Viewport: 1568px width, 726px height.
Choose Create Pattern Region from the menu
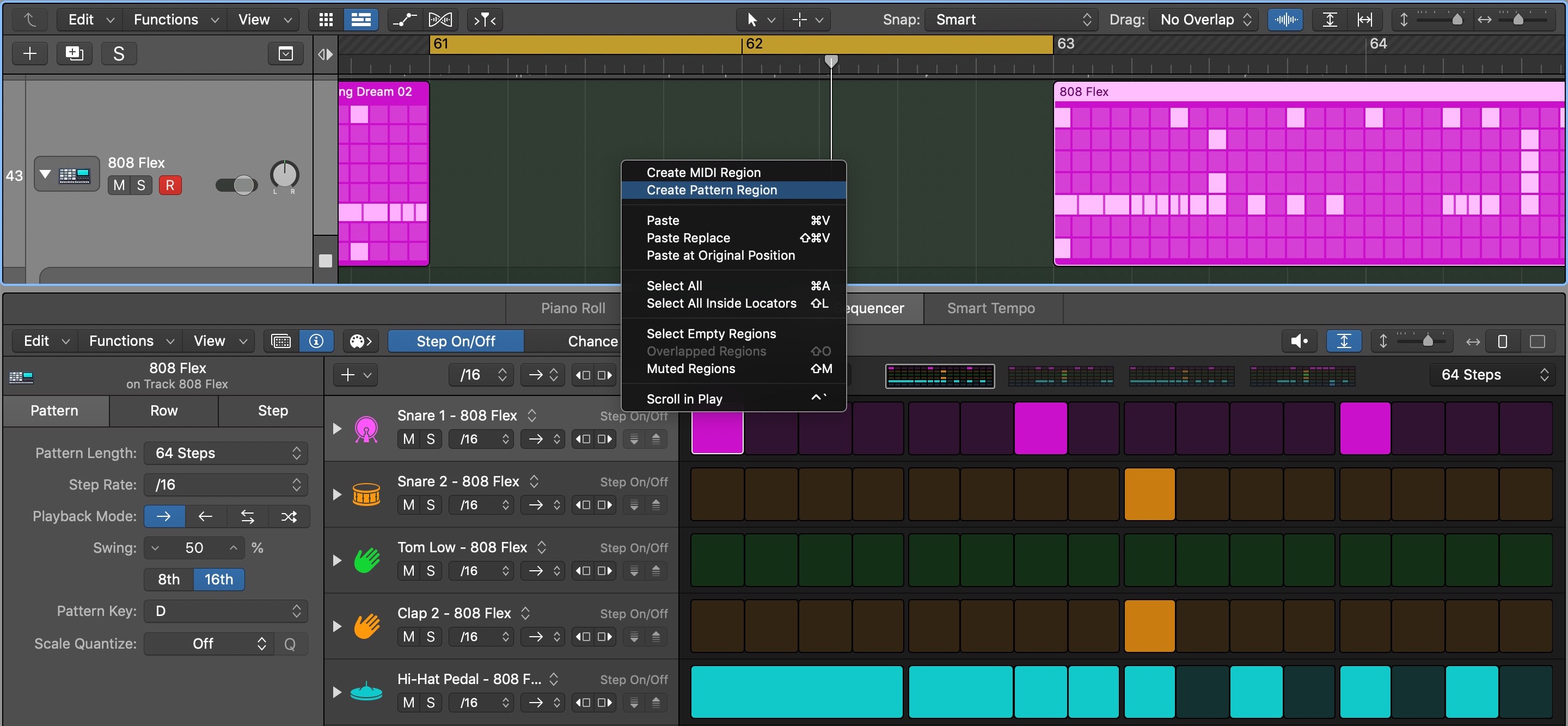pos(711,190)
